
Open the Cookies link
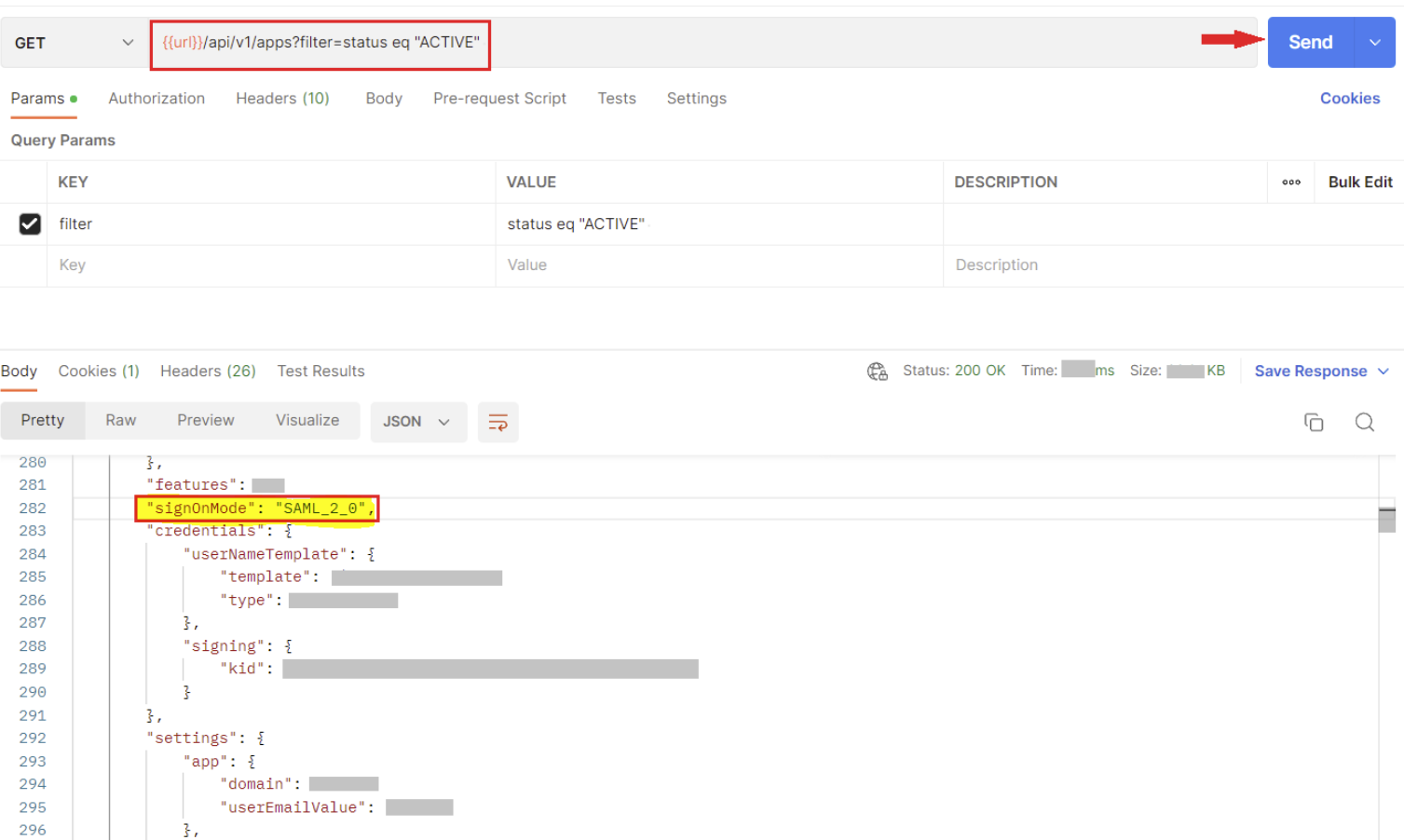tap(1349, 99)
